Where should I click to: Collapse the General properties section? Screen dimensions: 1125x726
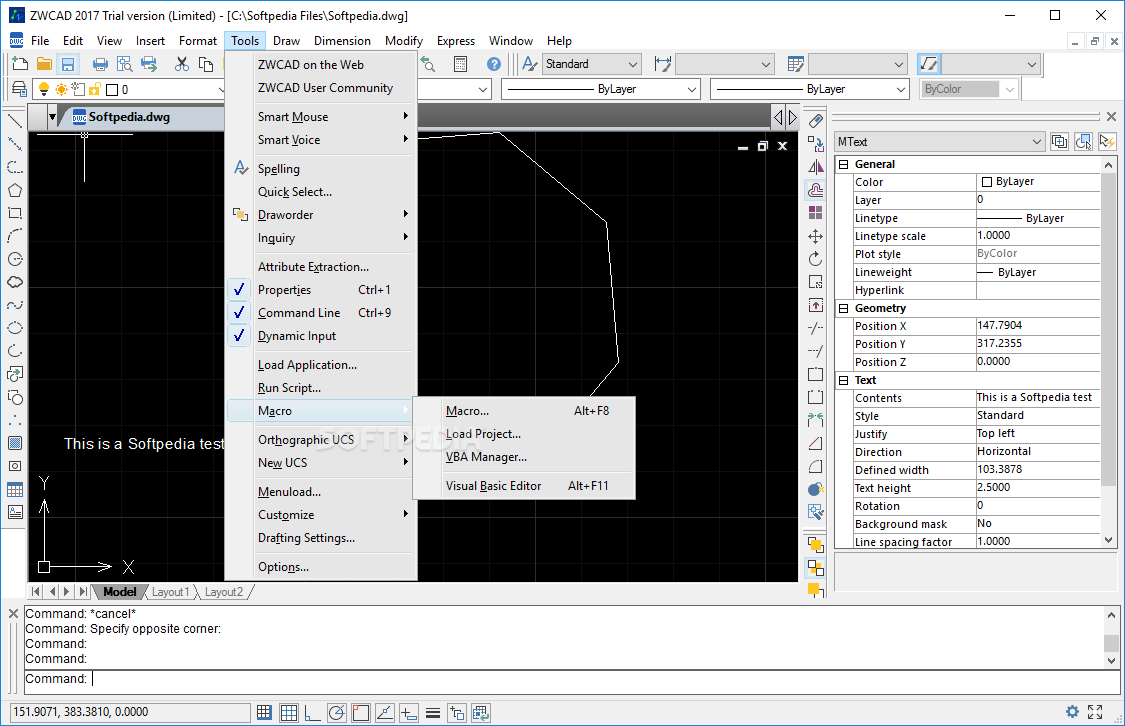click(x=844, y=164)
